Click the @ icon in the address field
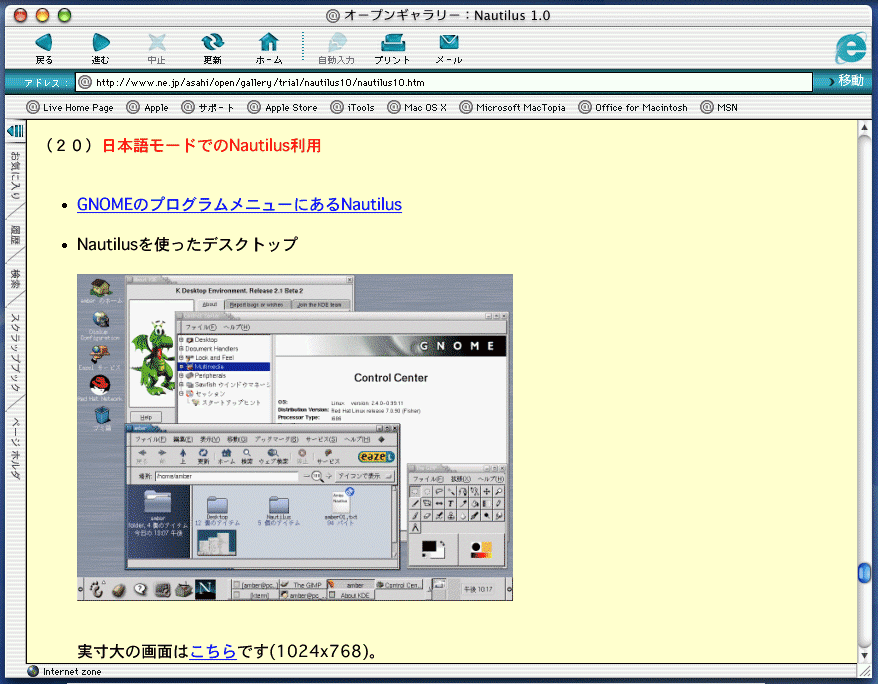The image size is (878, 684). [85, 82]
